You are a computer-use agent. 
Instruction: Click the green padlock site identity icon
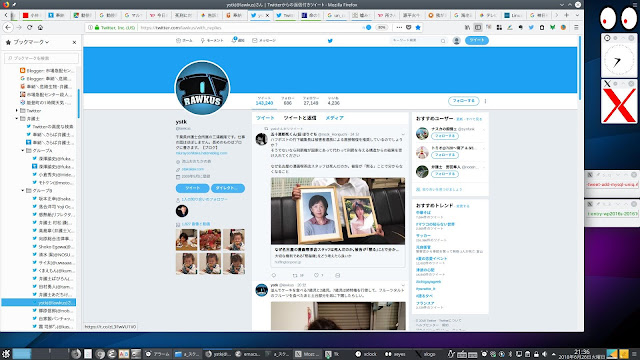click(x=97, y=27)
